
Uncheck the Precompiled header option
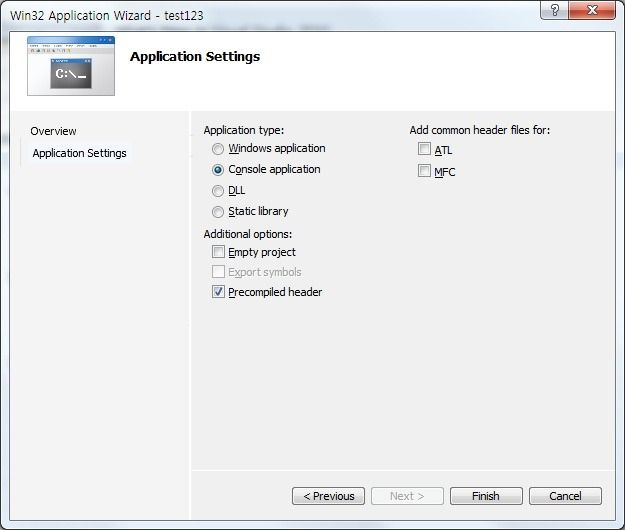click(218, 292)
